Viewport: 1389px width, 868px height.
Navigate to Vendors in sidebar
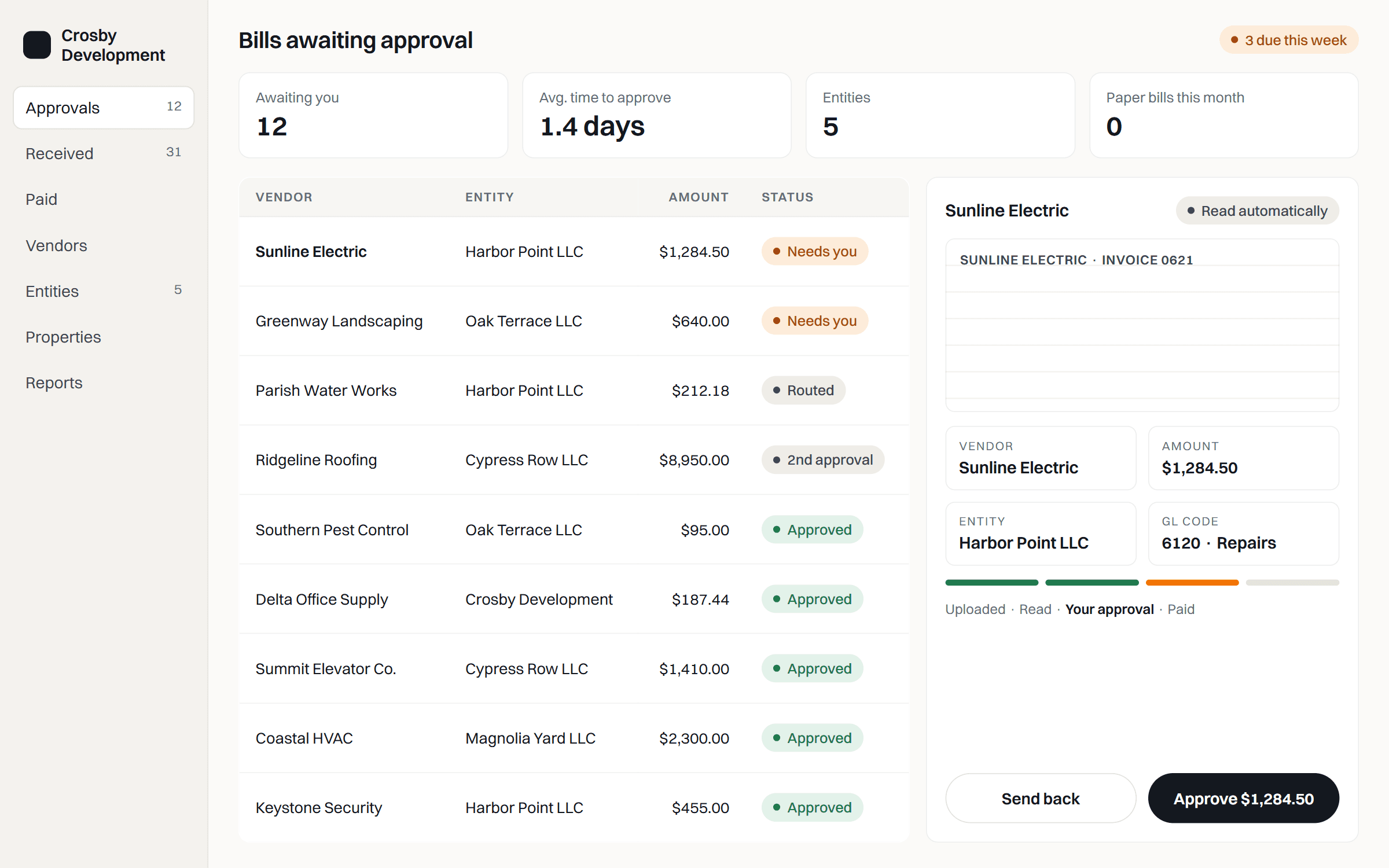pyautogui.click(x=104, y=245)
